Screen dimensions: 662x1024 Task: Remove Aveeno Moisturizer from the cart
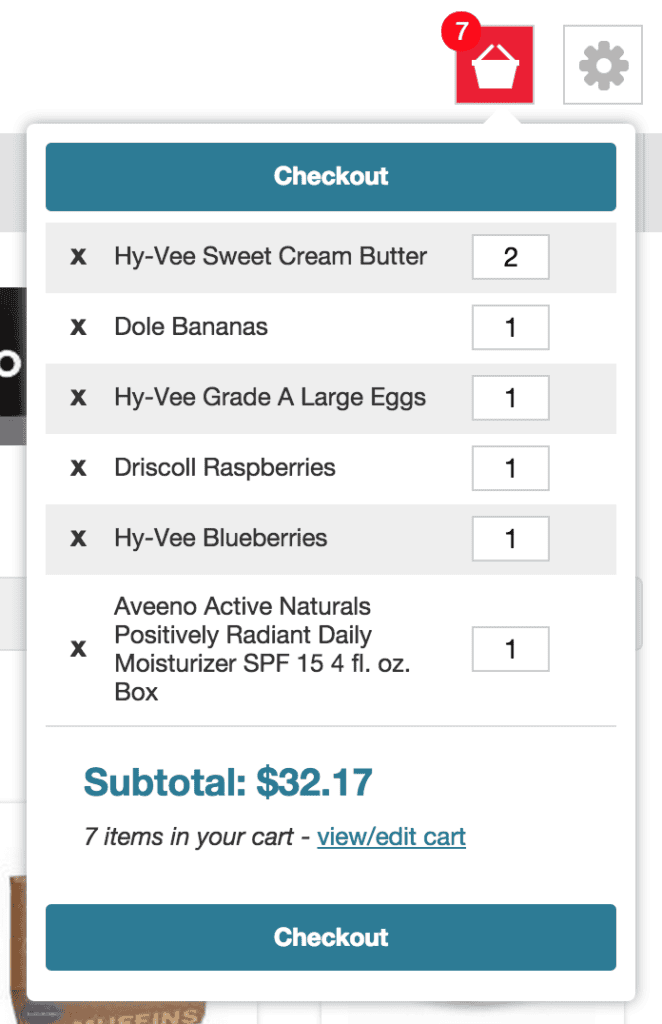(x=78, y=649)
